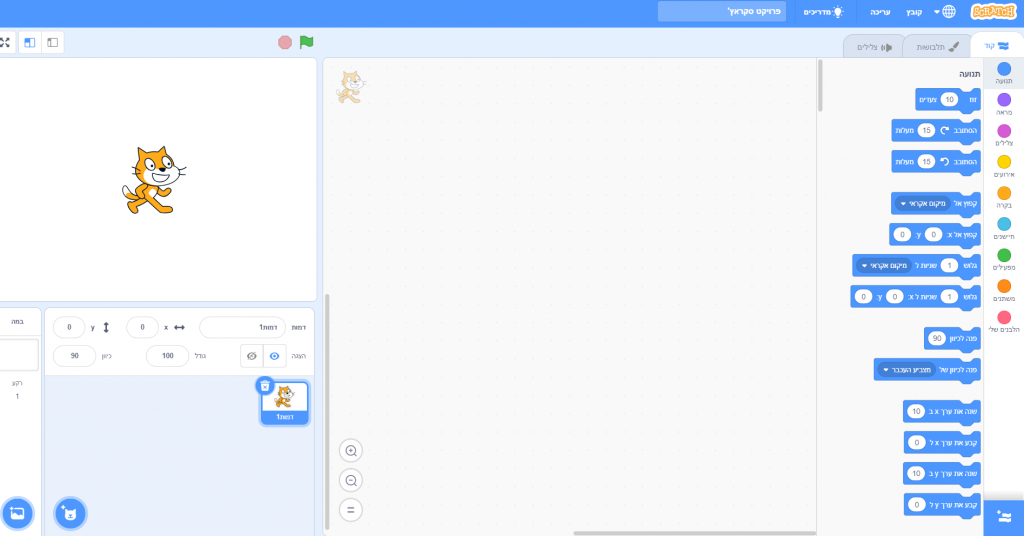Viewport: 1024px width, 536px height.
Task: Select the מראה purple category circle
Action: coord(1004,100)
